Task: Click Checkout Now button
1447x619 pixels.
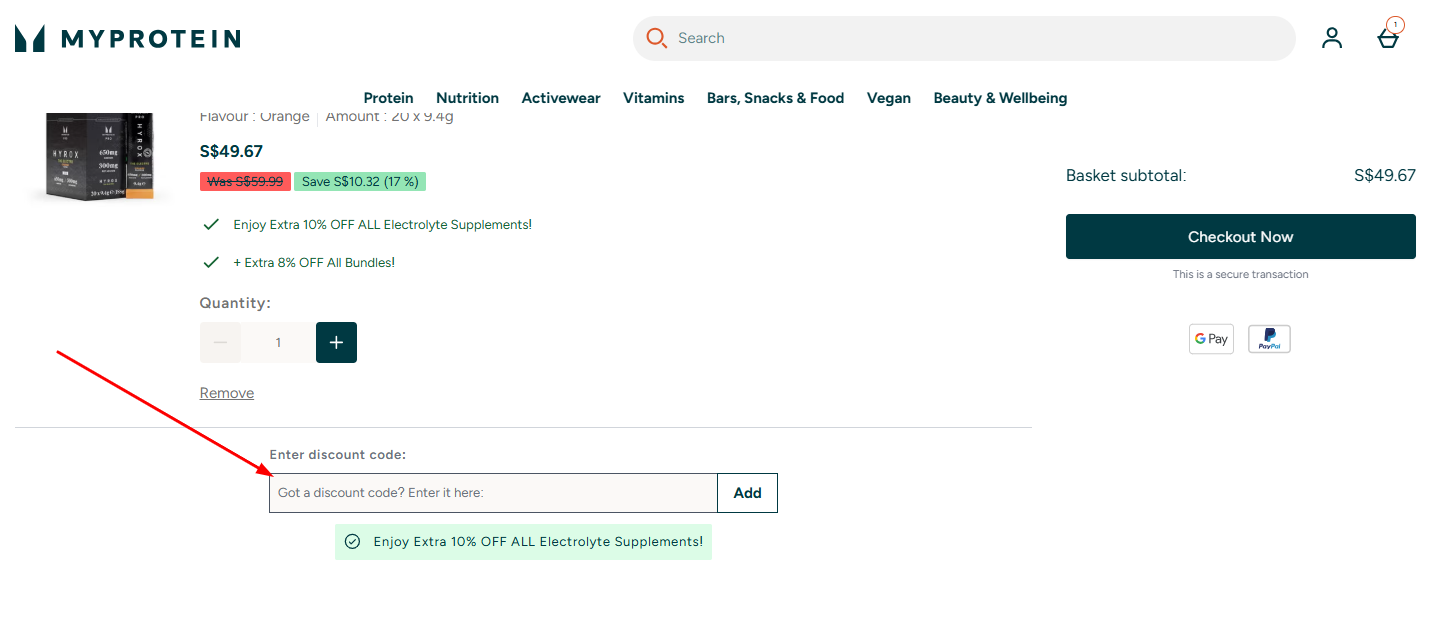Action: [x=1240, y=237]
